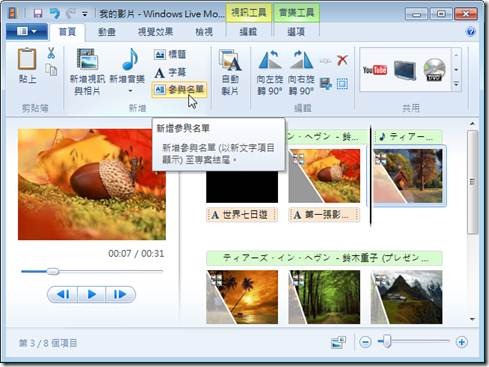
Task: Click the Paste (貼上) clipboard icon
Action: click(27, 59)
